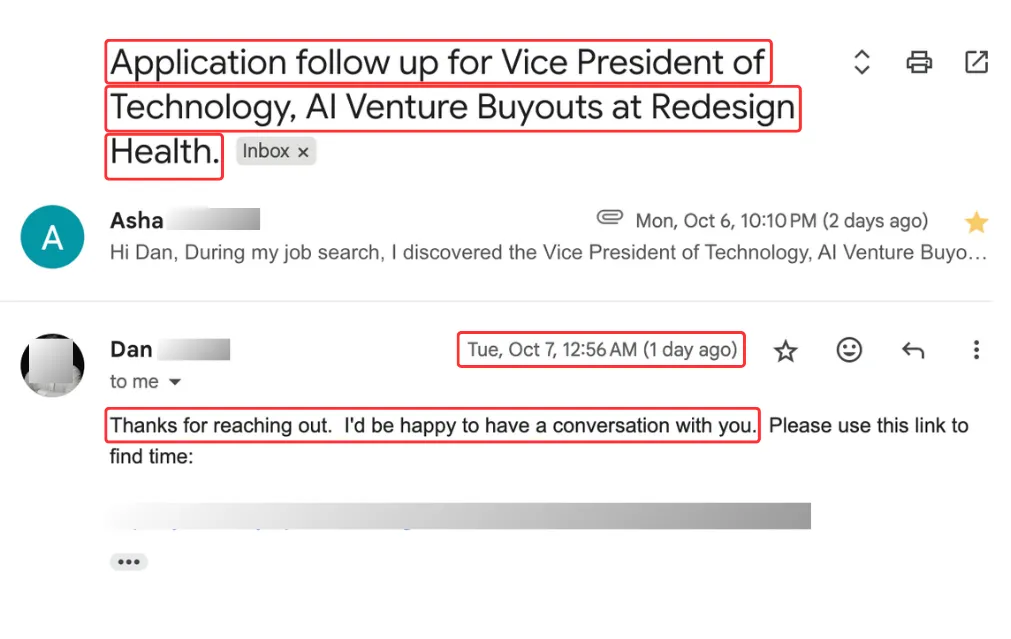Star Dan's reply message
Image resolution: width=1011 pixels, height=639 pixels.
pos(786,350)
